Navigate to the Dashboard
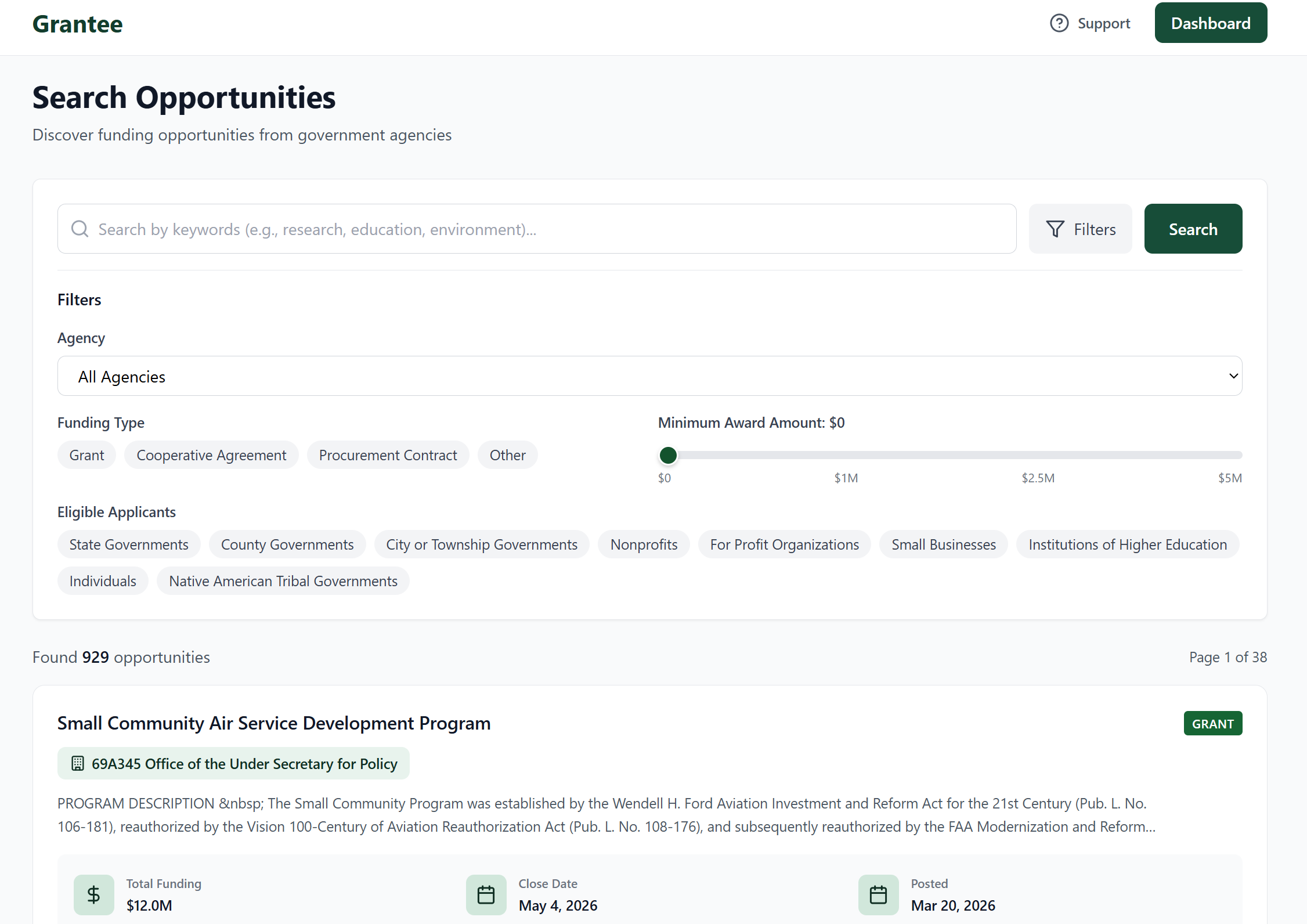This screenshot has width=1307, height=924. tap(1211, 23)
